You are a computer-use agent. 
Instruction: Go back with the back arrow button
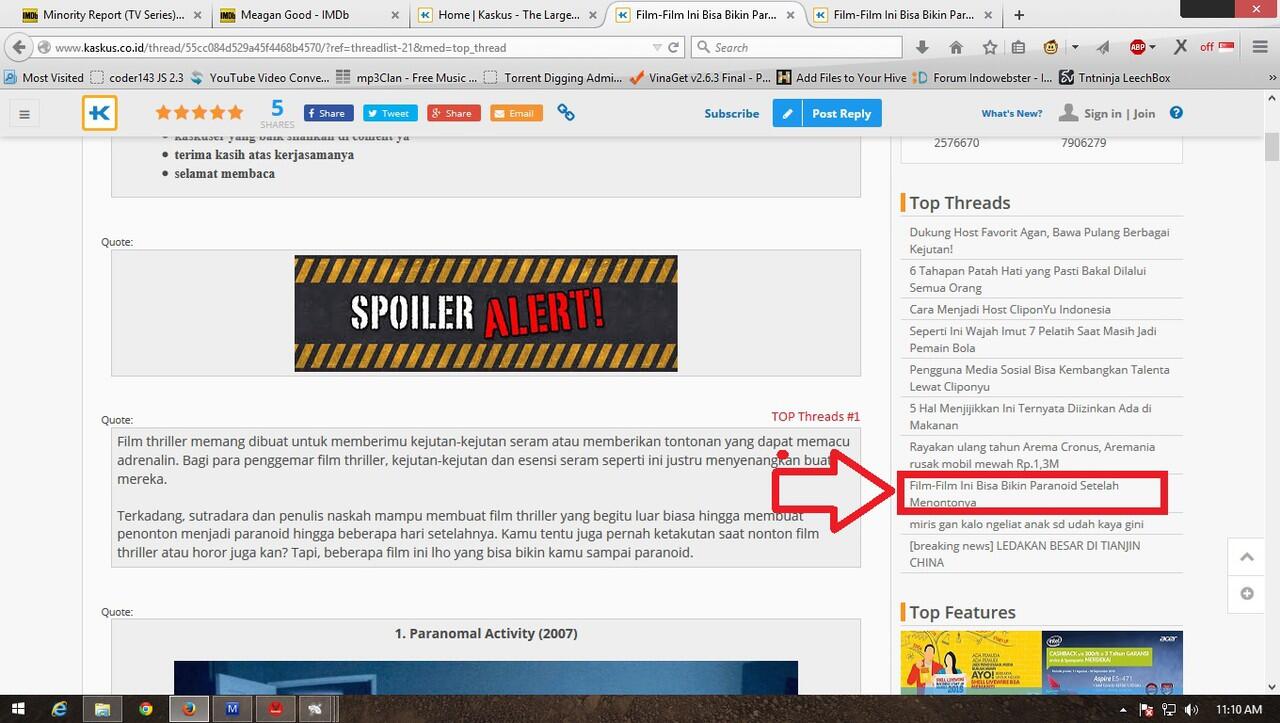click(19, 47)
